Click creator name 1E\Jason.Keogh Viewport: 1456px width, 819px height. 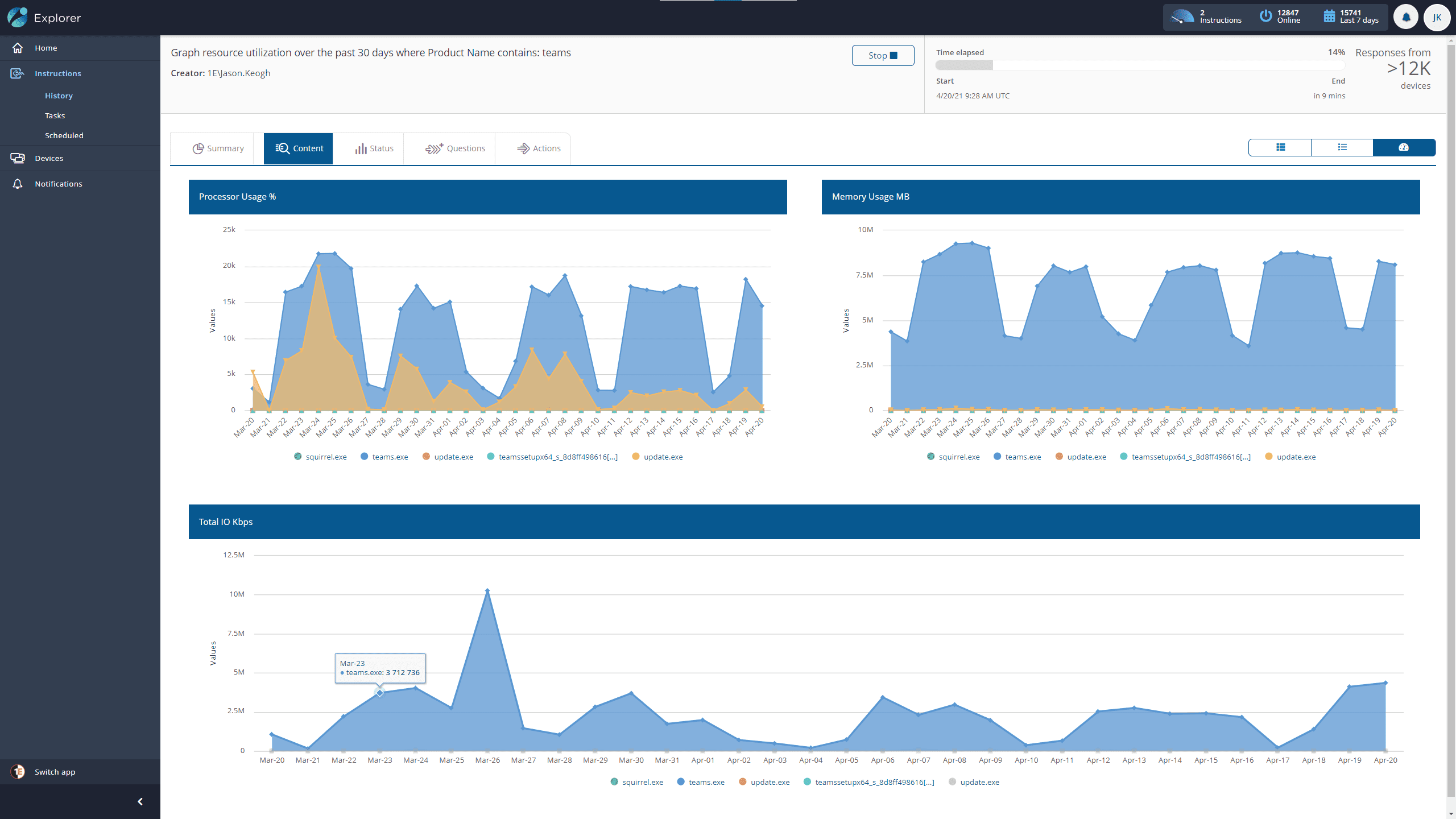coord(239,73)
